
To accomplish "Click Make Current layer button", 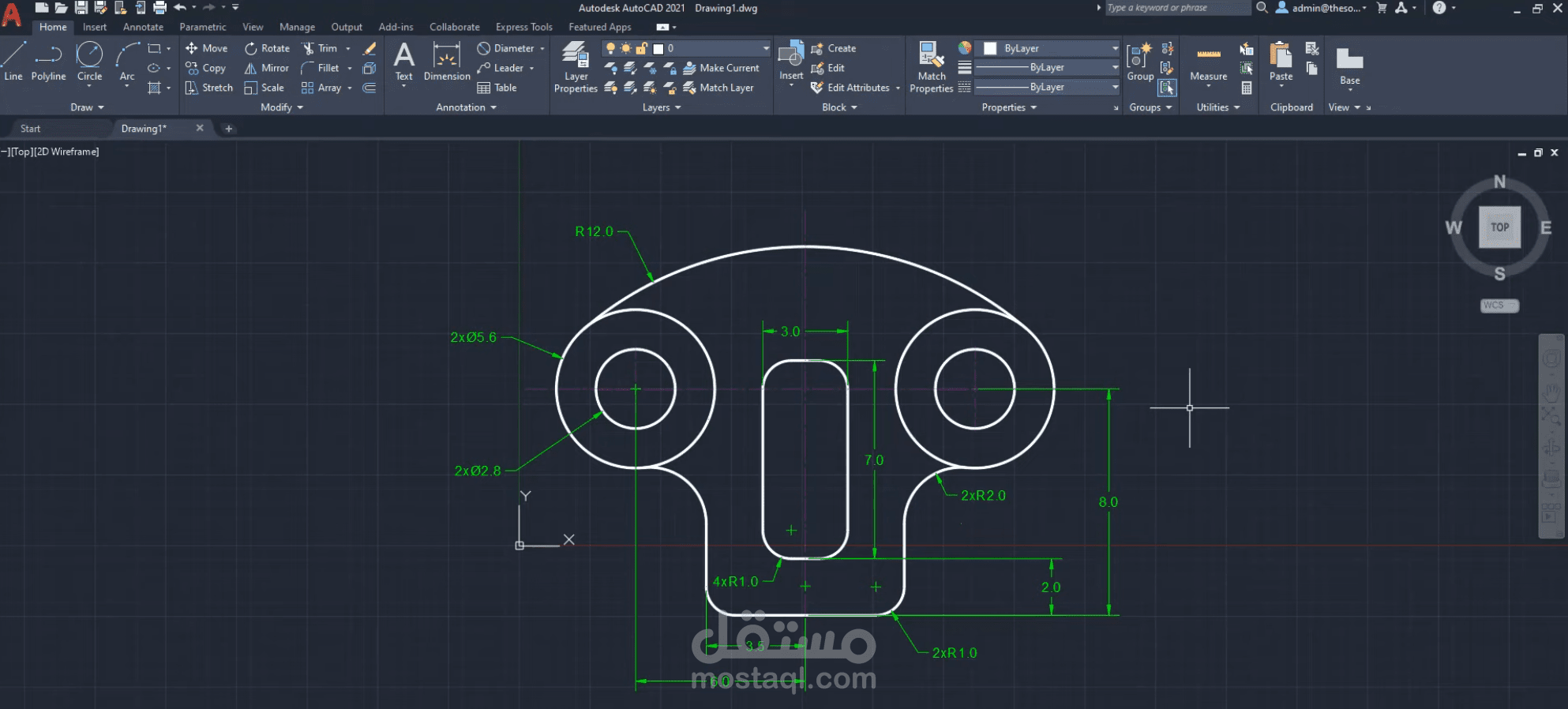I will point(721,68).
